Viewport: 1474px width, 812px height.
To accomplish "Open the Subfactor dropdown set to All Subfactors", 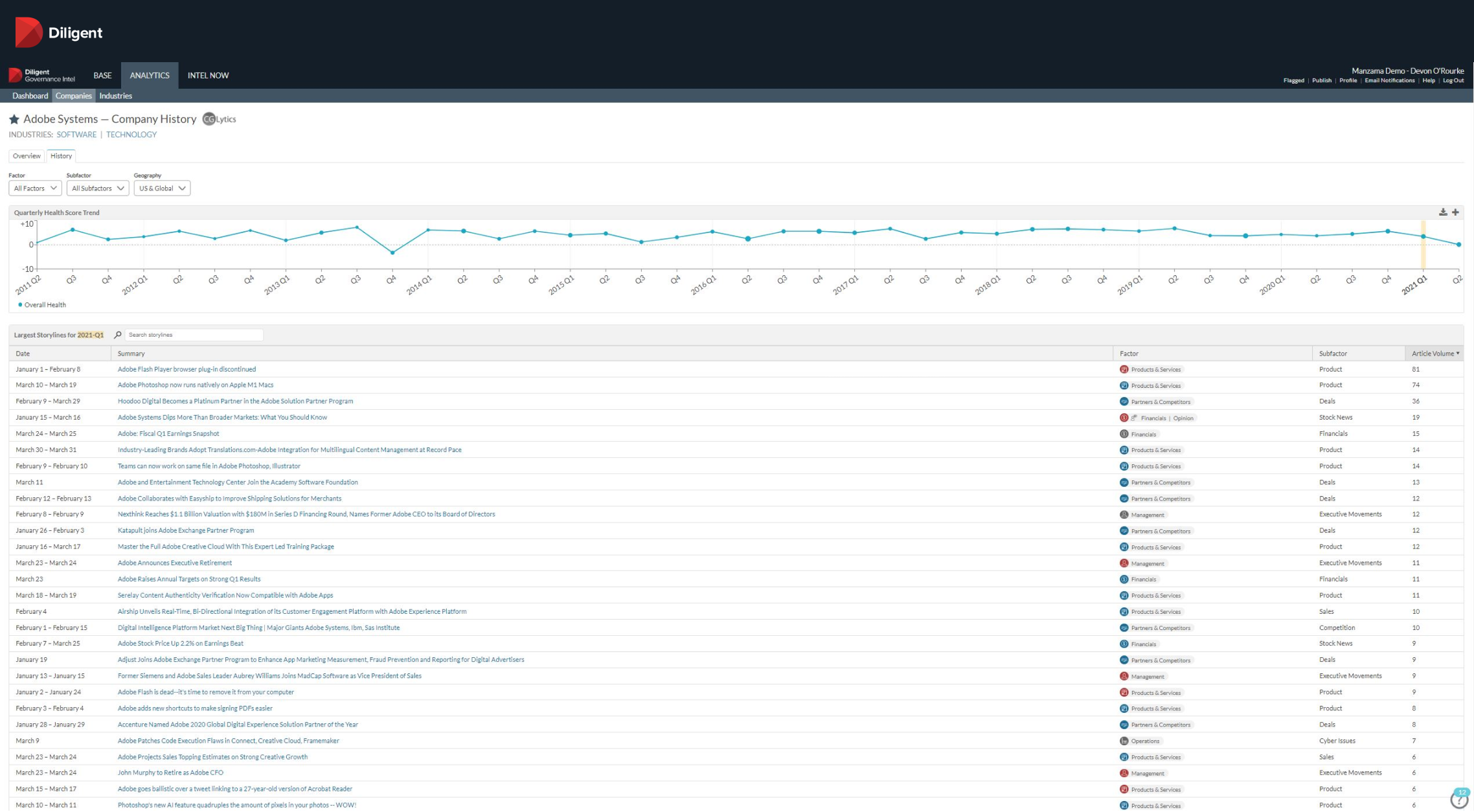I will 98,188.
